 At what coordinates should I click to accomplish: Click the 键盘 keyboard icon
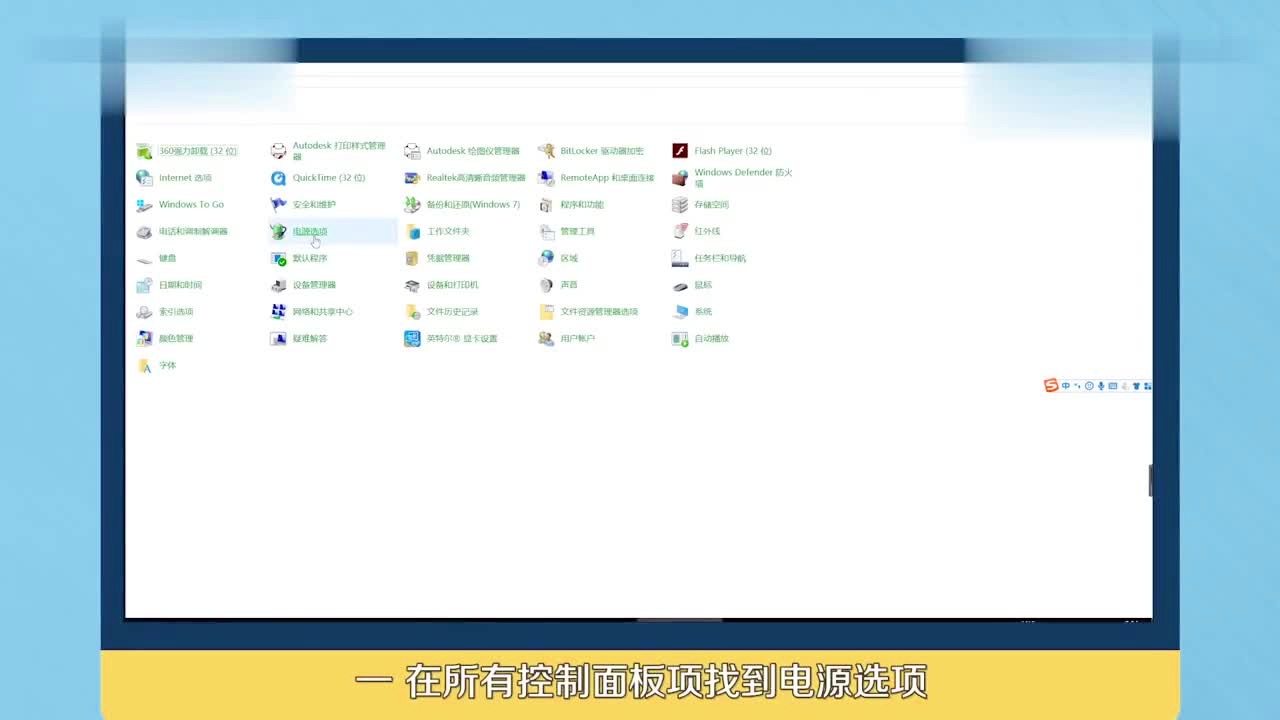144,259
